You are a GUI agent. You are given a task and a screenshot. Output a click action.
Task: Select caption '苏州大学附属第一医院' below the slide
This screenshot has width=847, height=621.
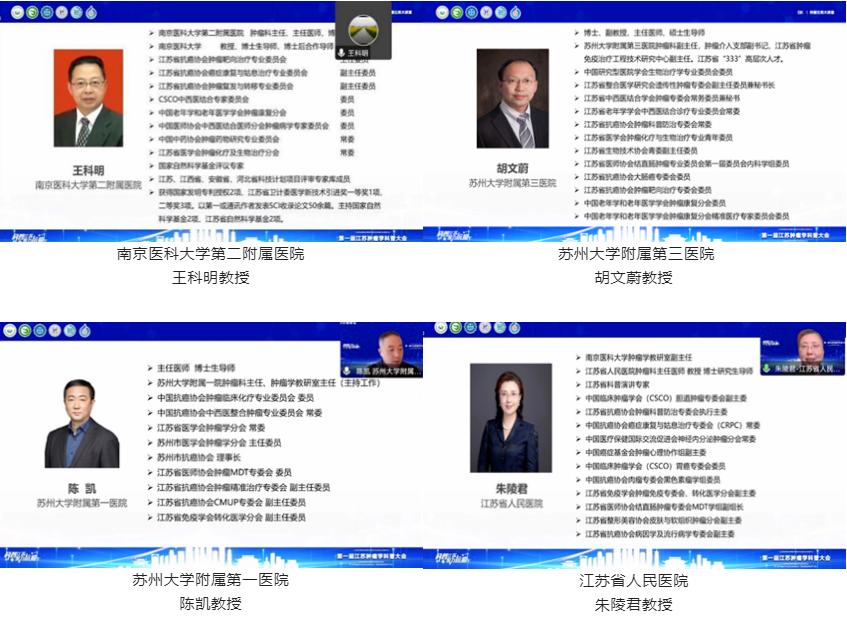point(211,580)
